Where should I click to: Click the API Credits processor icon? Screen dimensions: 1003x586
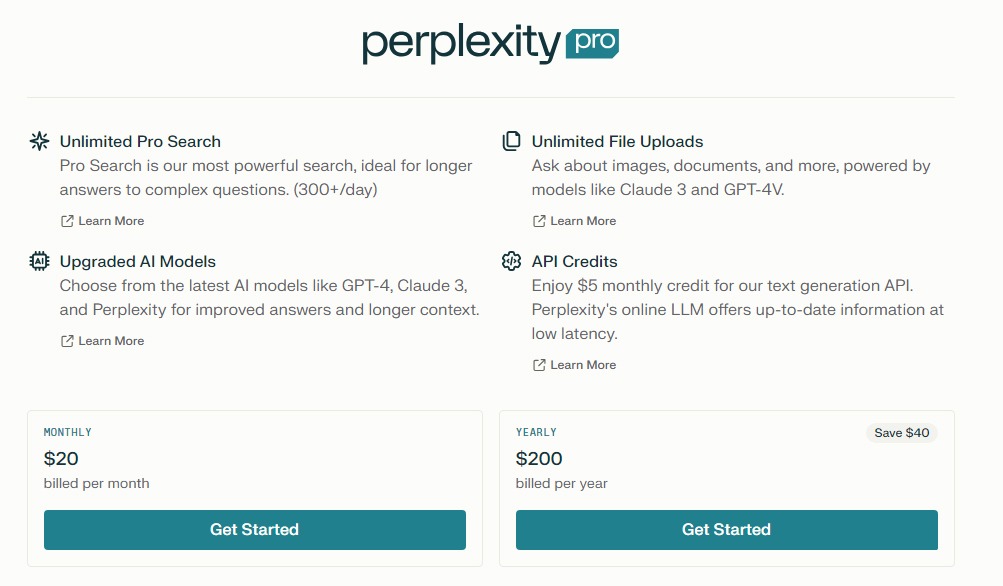[511, 261]
